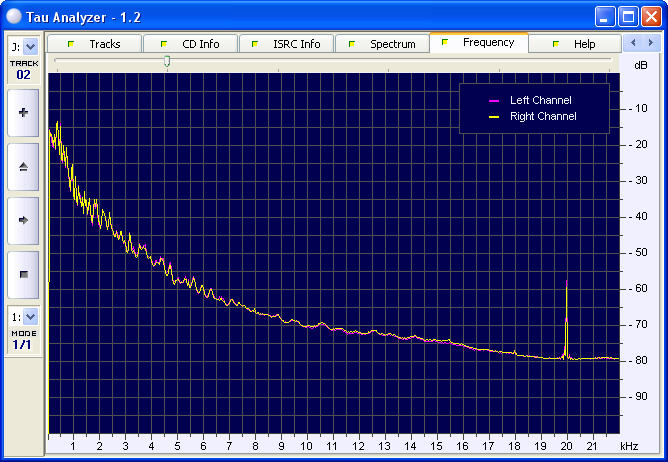Click the slider thumb above the graph
Image resolution: width=668 pixels, height=462 pixels.
(167, 61)
